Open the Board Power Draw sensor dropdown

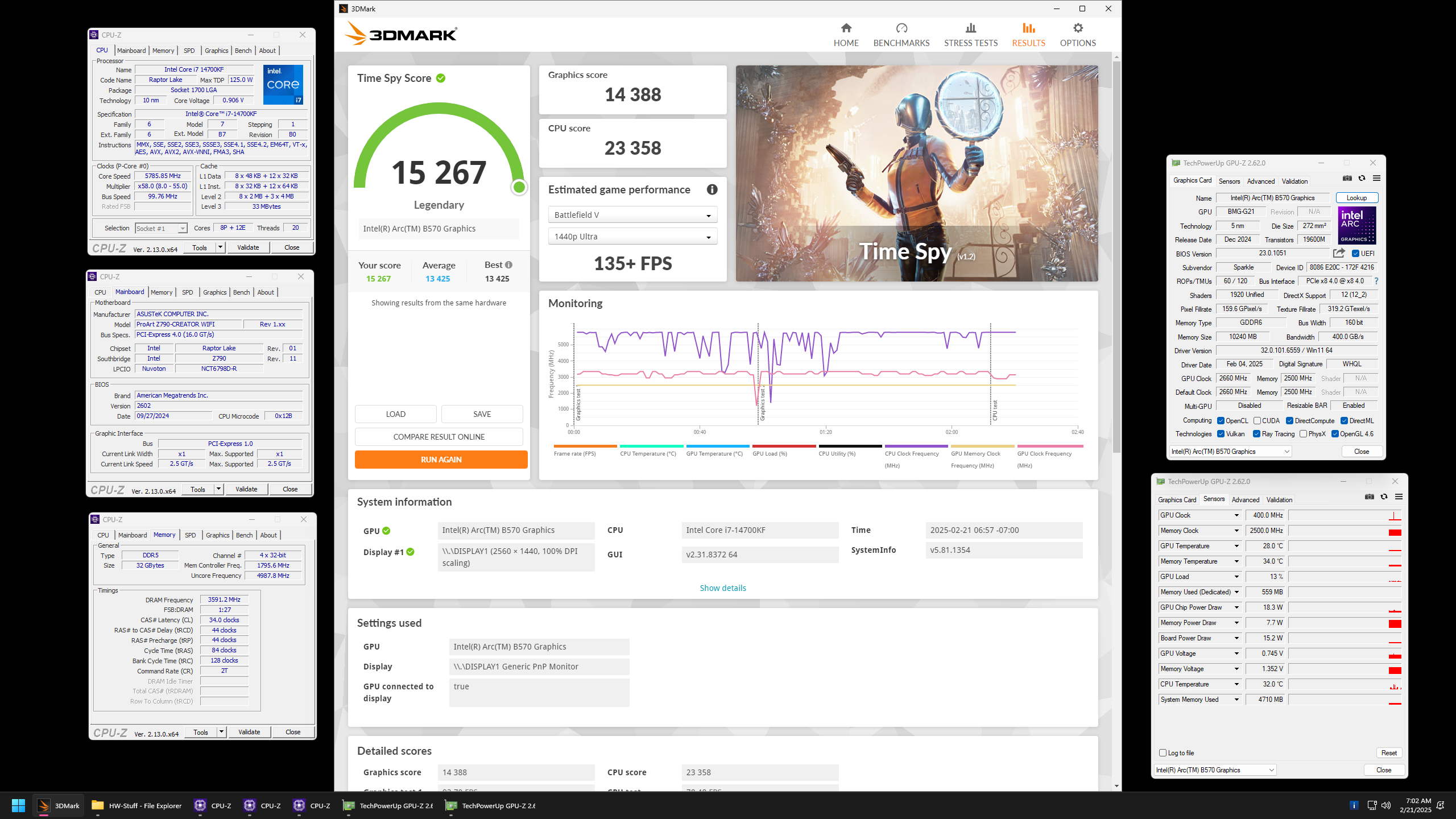(1236, 638)
